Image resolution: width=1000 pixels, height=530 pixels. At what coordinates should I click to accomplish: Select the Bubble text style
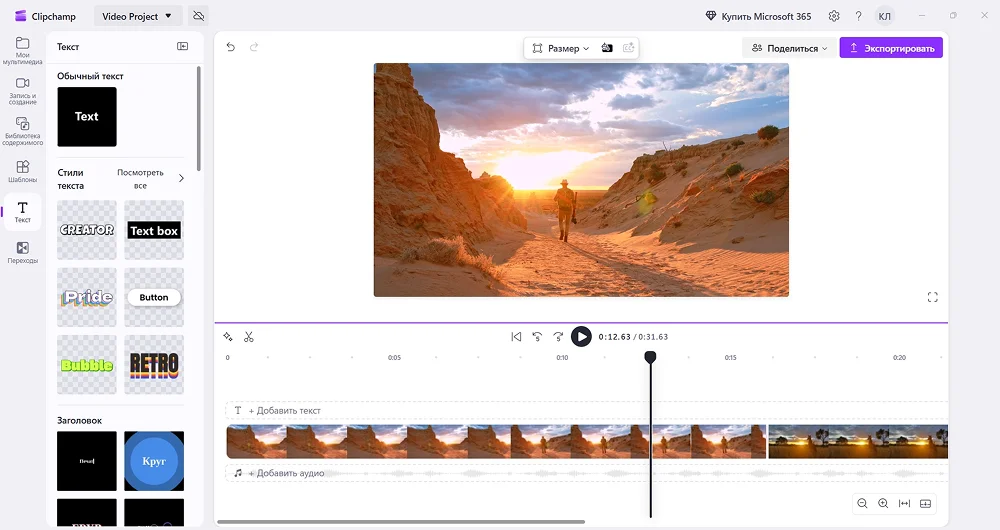click(87, 365)
